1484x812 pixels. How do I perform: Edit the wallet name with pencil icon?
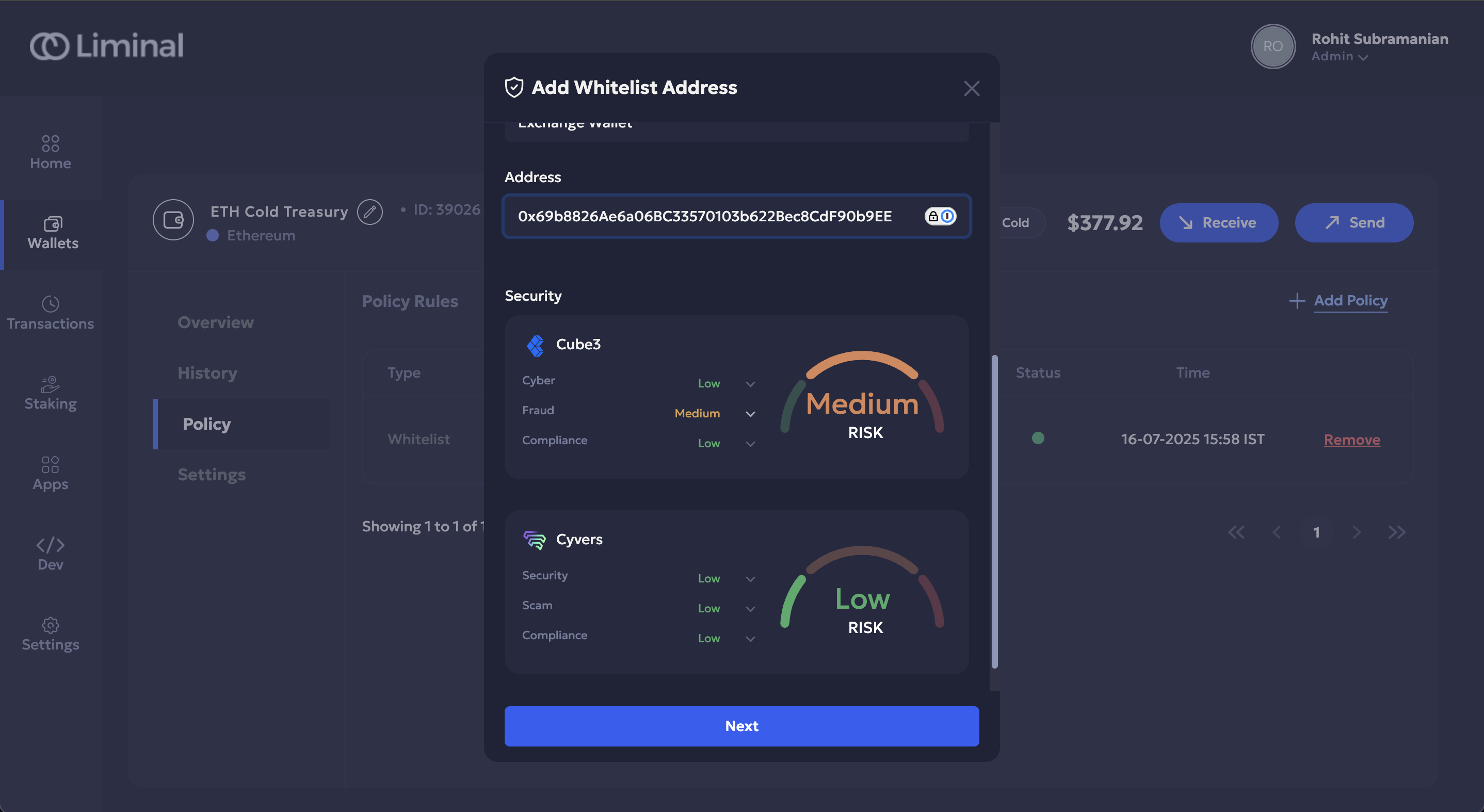370,212
